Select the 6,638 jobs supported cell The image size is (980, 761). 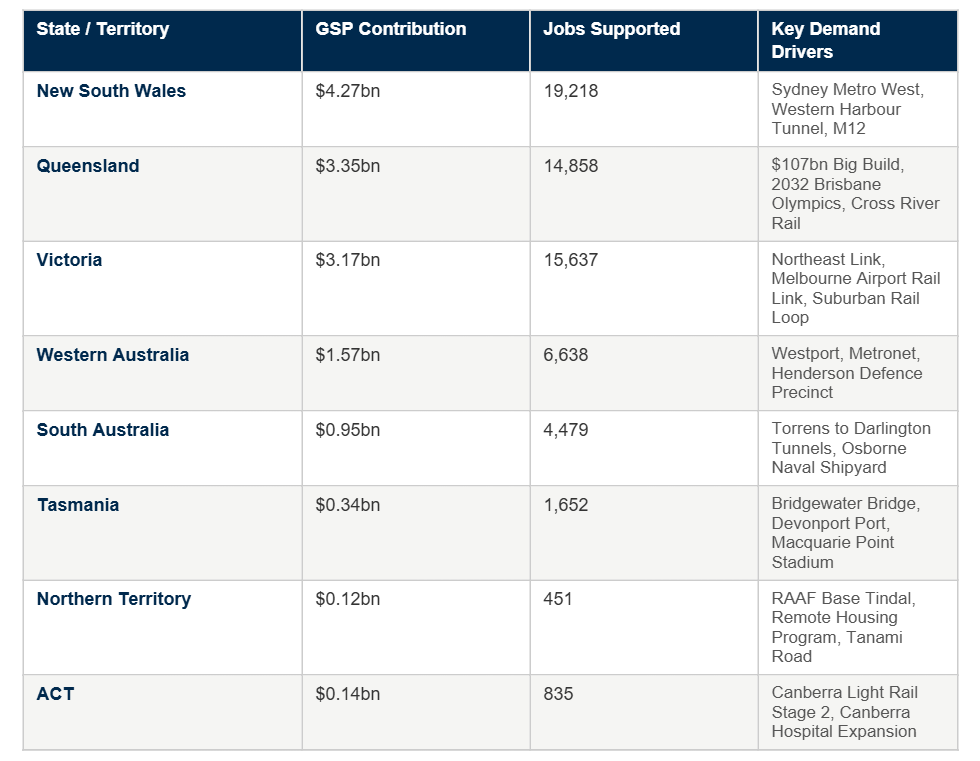pos(566,355)
